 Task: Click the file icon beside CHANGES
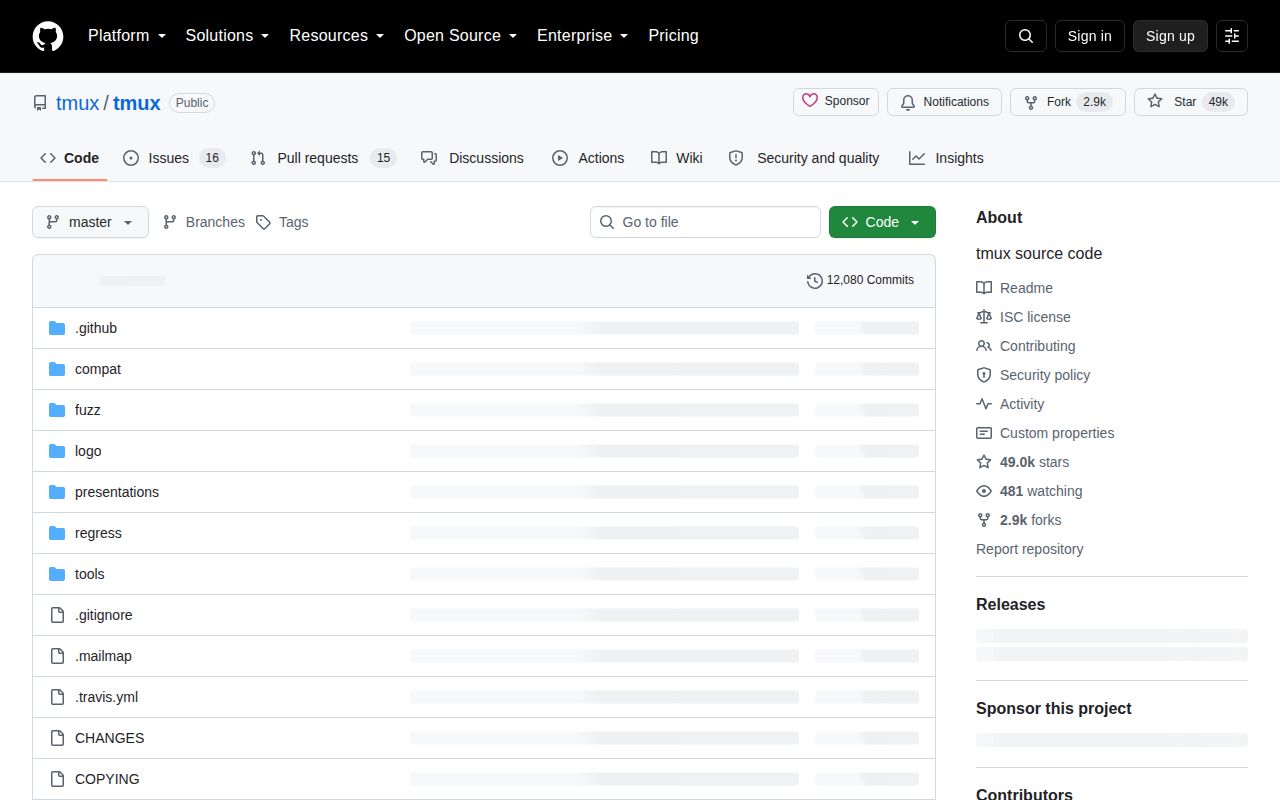(57, 738)
